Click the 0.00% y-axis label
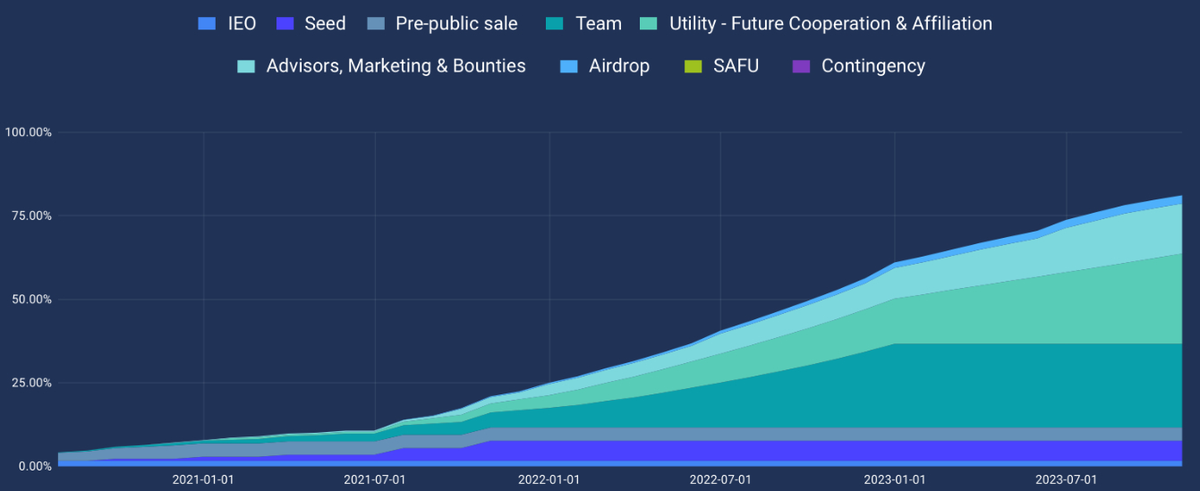1200x491 pixels. tap(34, 466)
